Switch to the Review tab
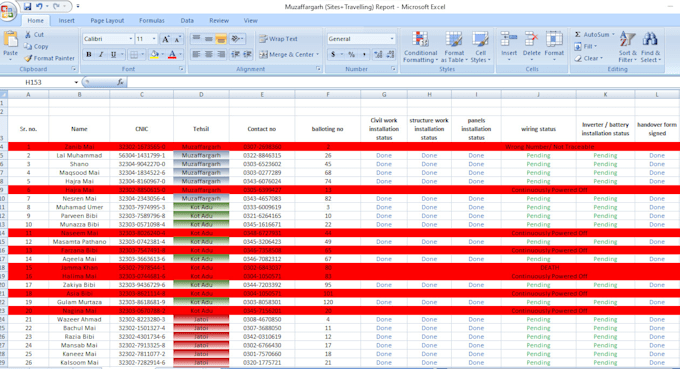This screenshot has width=680, height=369. tap(219, 20)
